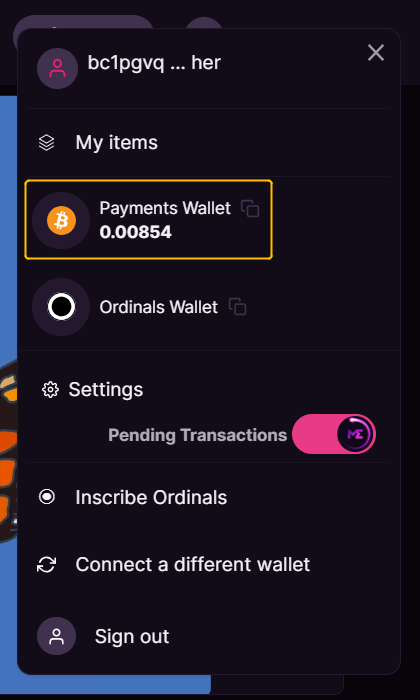Click the Settings gear icon

click(50, 390)
